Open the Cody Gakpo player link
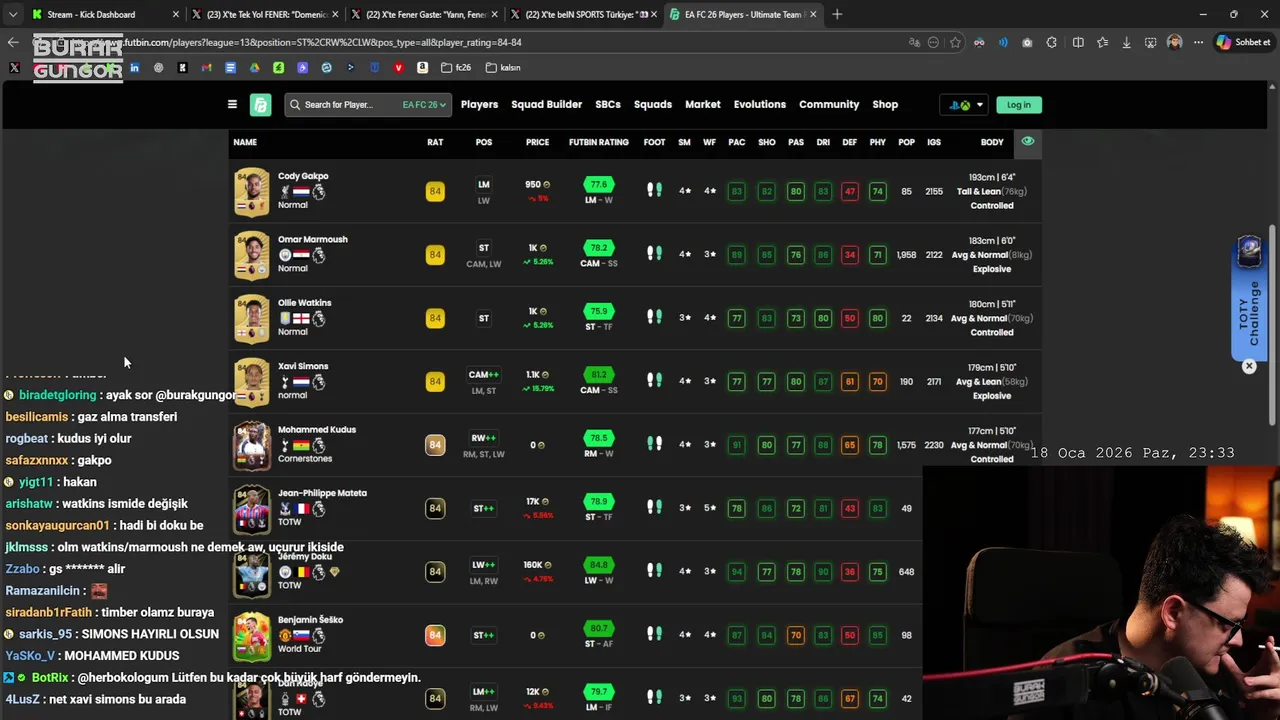1280x720 pixels. (303, 176)
